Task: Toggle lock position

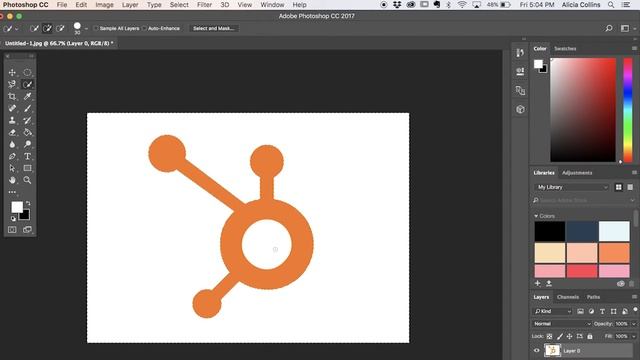Action: tap(569, 336)
